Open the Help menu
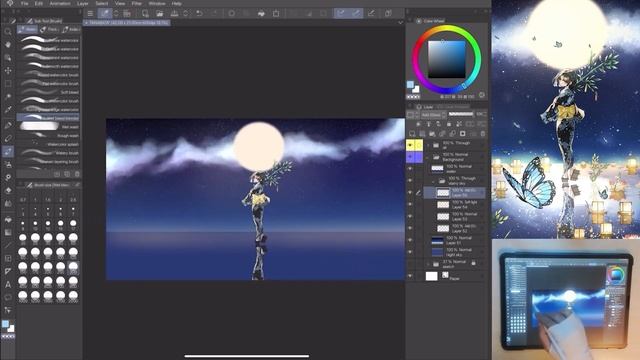 coord(176,3)
